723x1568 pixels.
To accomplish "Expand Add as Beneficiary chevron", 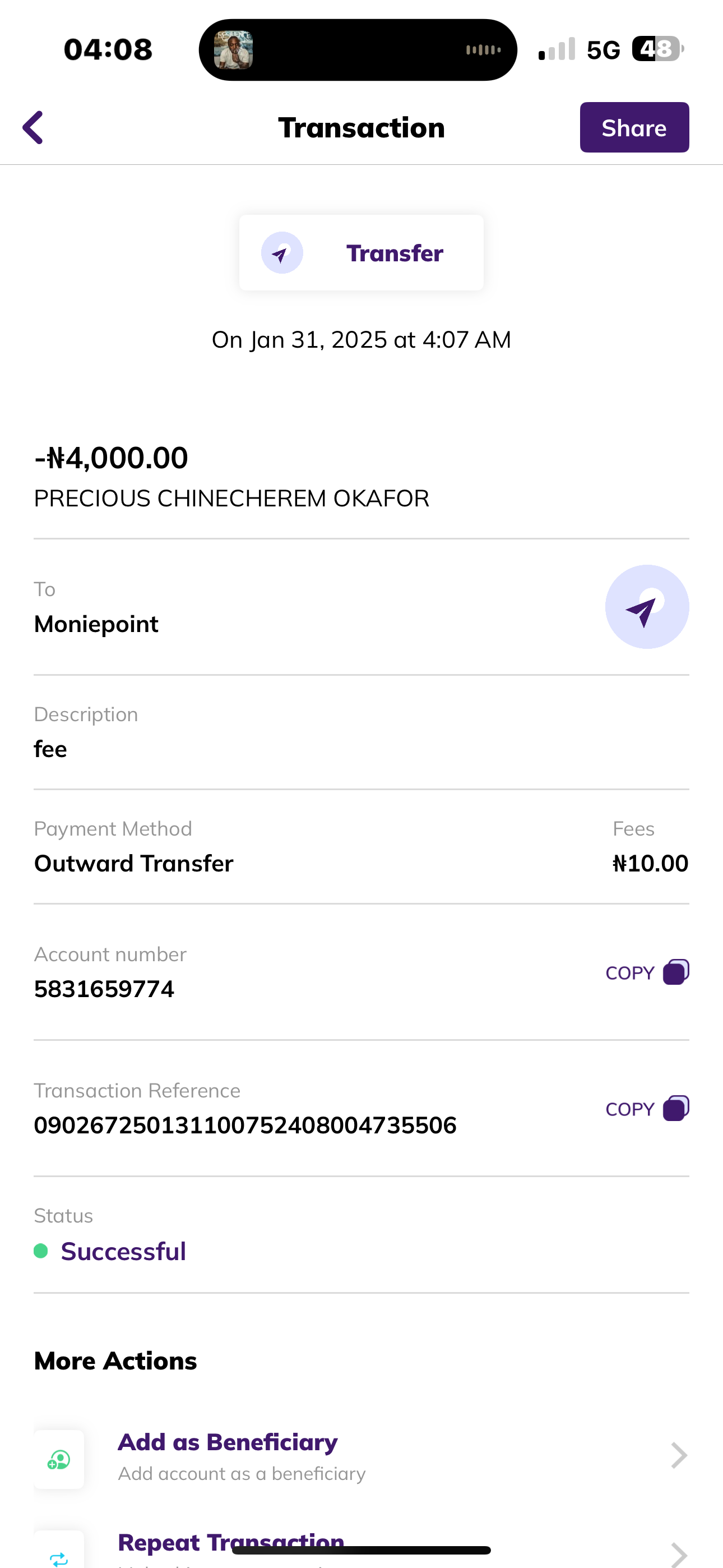I will (x=679, y=1455).
